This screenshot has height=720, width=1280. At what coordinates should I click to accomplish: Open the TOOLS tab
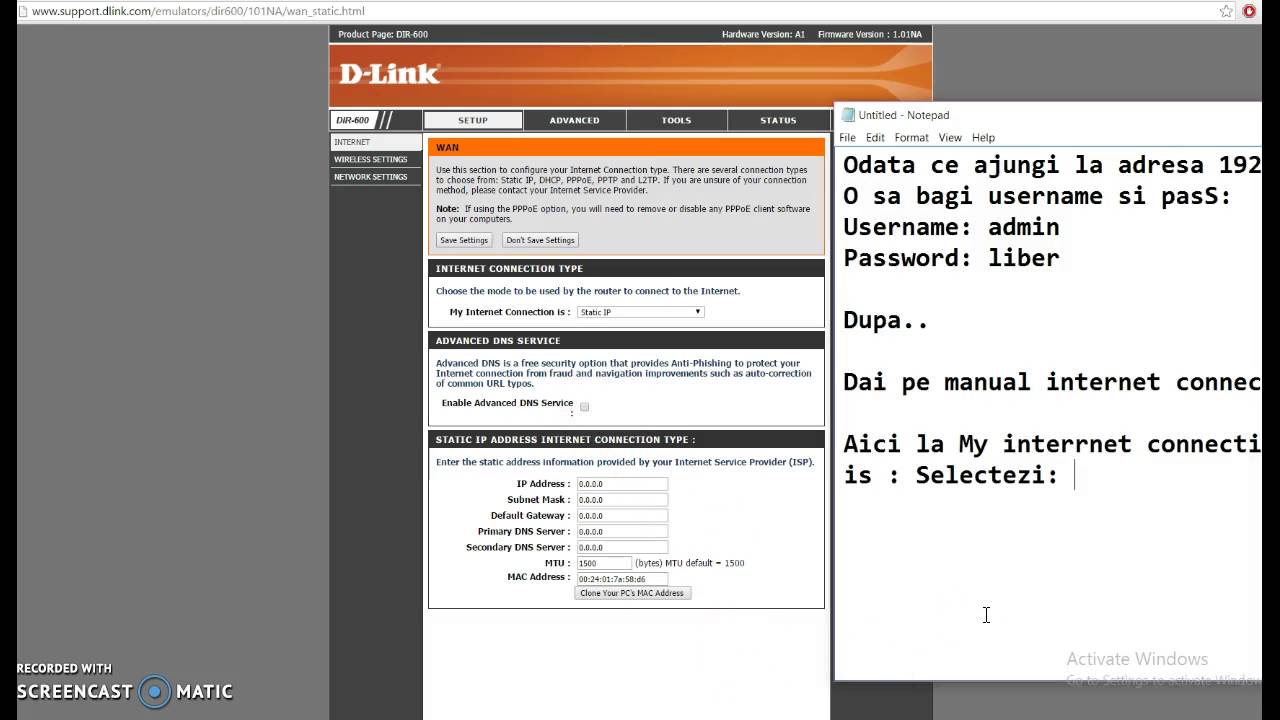tap(677, 120)
